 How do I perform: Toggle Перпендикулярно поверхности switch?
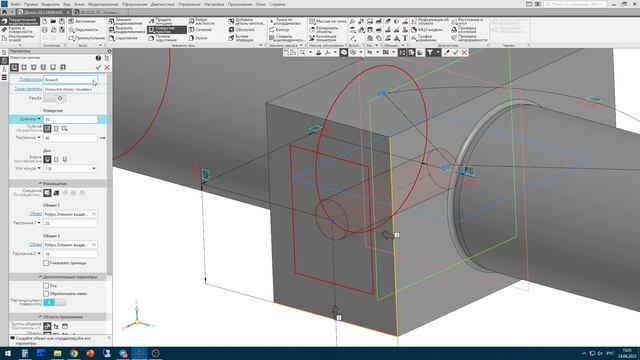(55, 302)
